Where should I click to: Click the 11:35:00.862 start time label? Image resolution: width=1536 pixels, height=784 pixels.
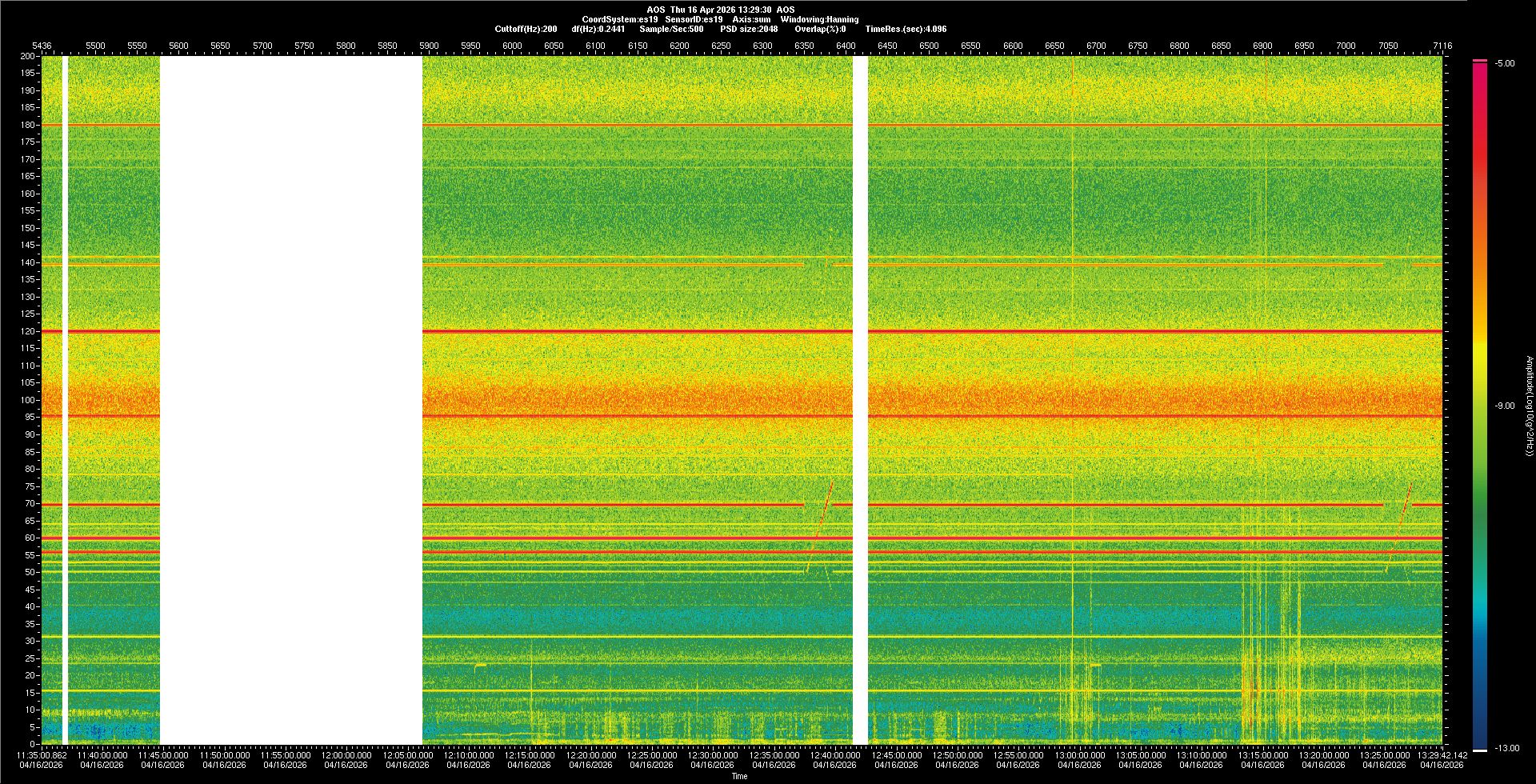pos(42,755)
